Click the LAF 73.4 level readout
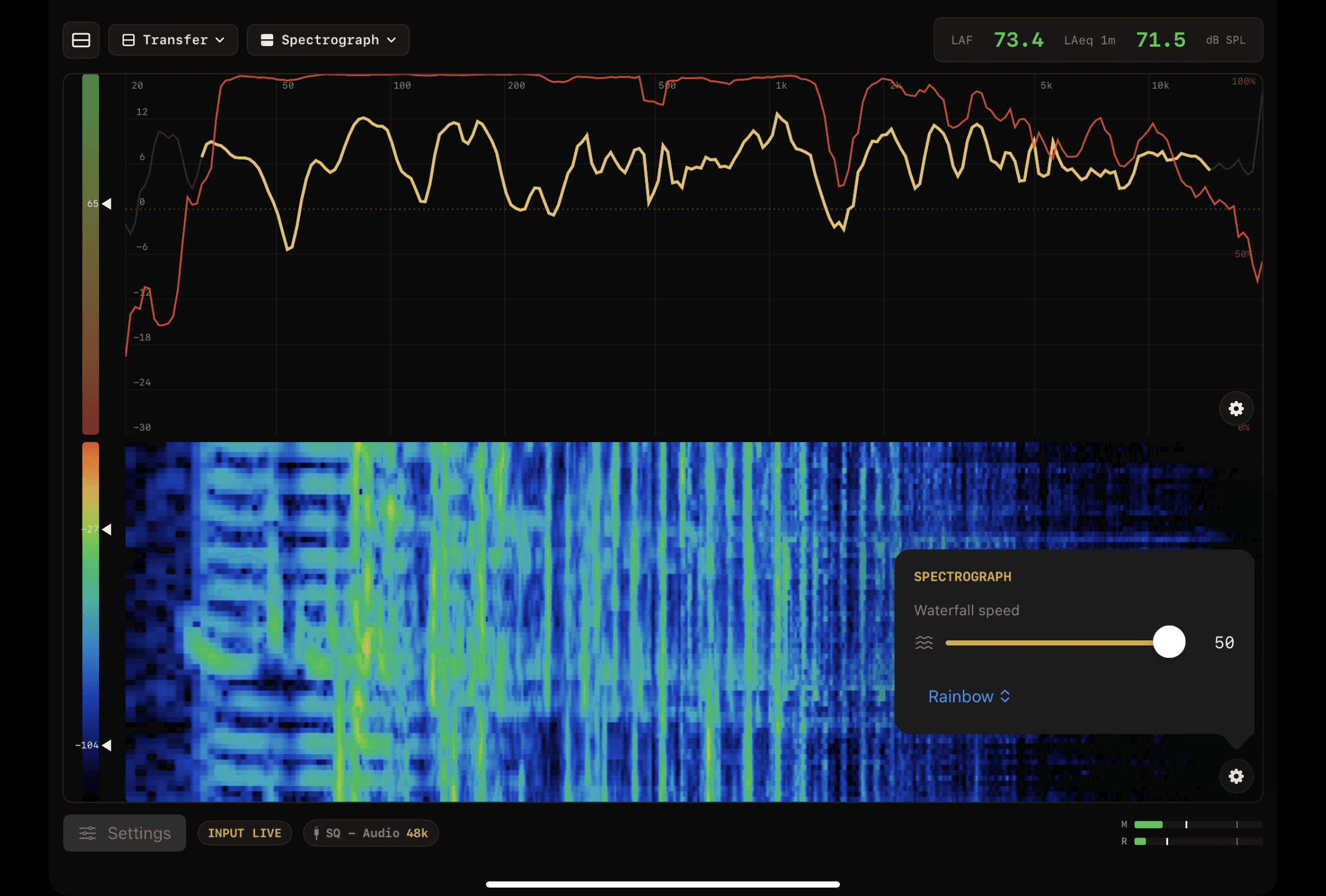Screen dimensions: 1326x896 997,40
